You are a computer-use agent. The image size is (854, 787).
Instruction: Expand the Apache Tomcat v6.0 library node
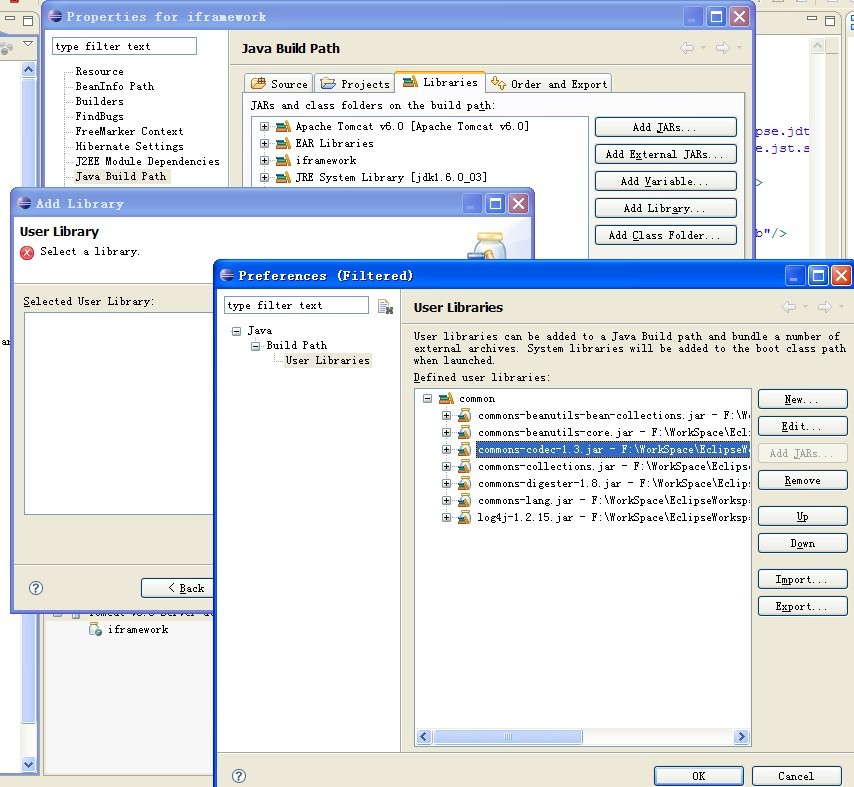click(265, 127)
